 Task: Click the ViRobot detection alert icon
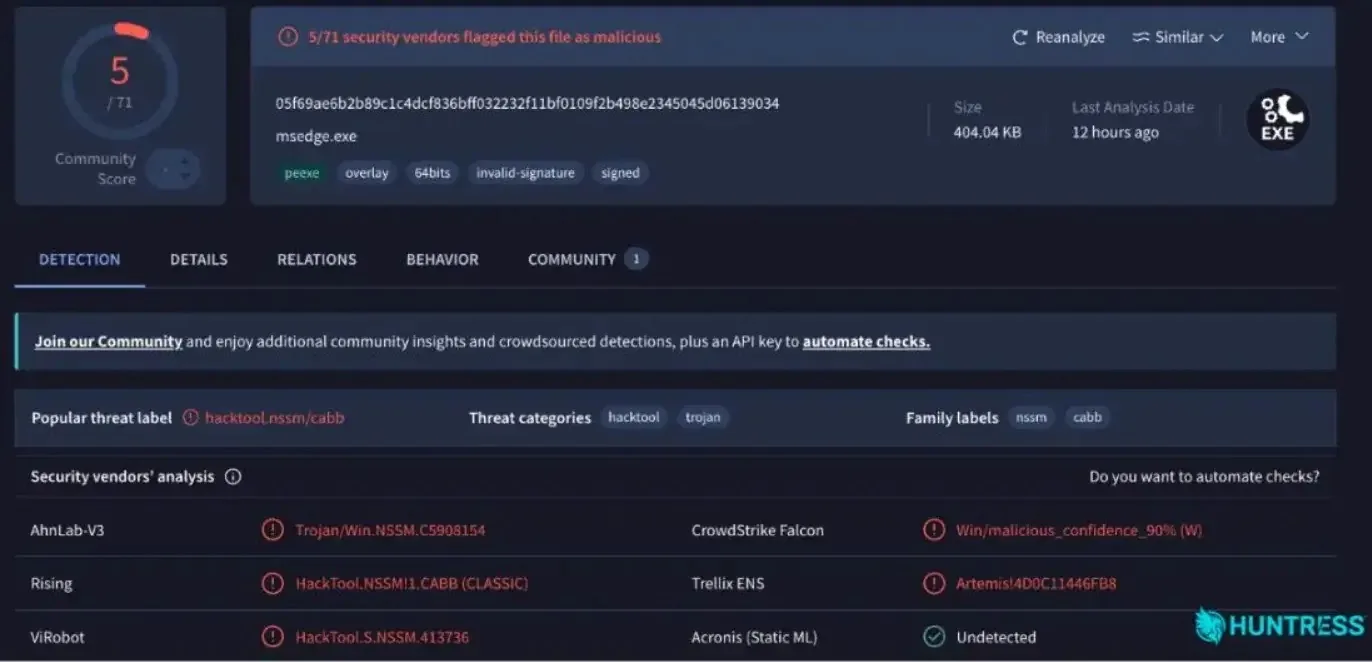(x=272, y=637)
